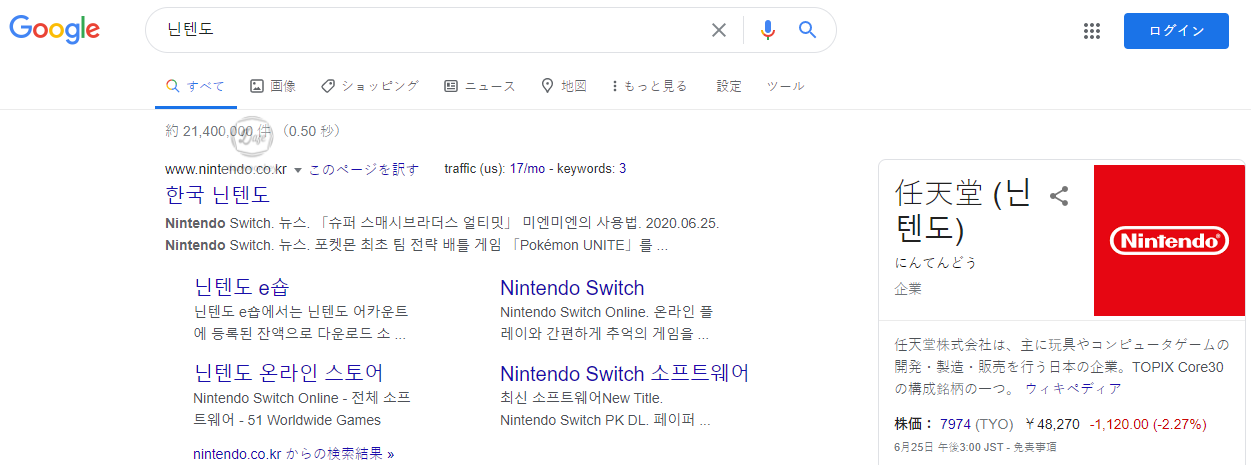The image size is (1251, 465).
Task: Click the 任天堂 (닌텐도) panel title
Action: coord(964,211)
